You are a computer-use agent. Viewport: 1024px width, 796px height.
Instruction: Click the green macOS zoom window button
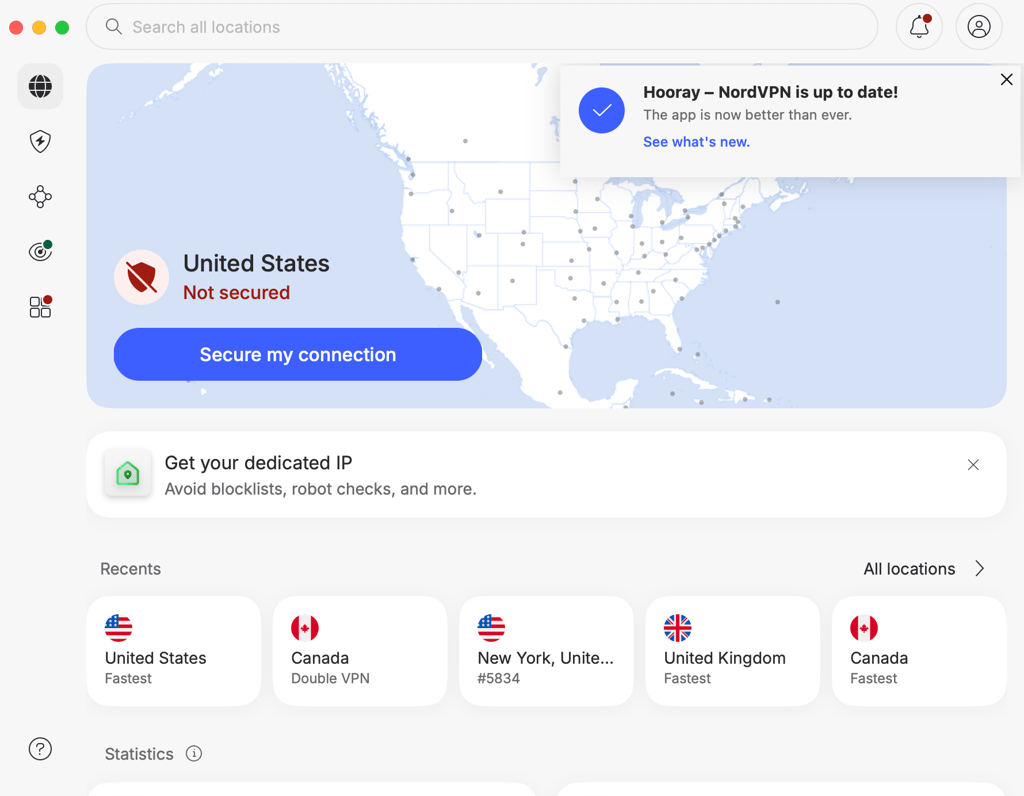click(62, 27)
